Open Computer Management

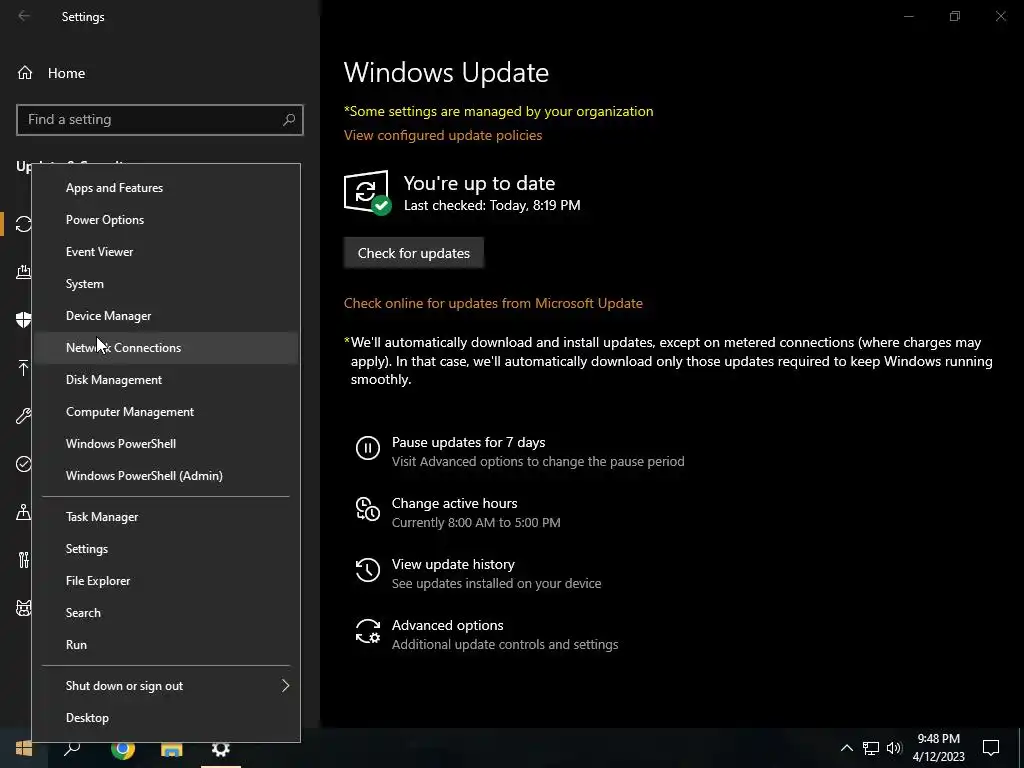click(166, 411)
